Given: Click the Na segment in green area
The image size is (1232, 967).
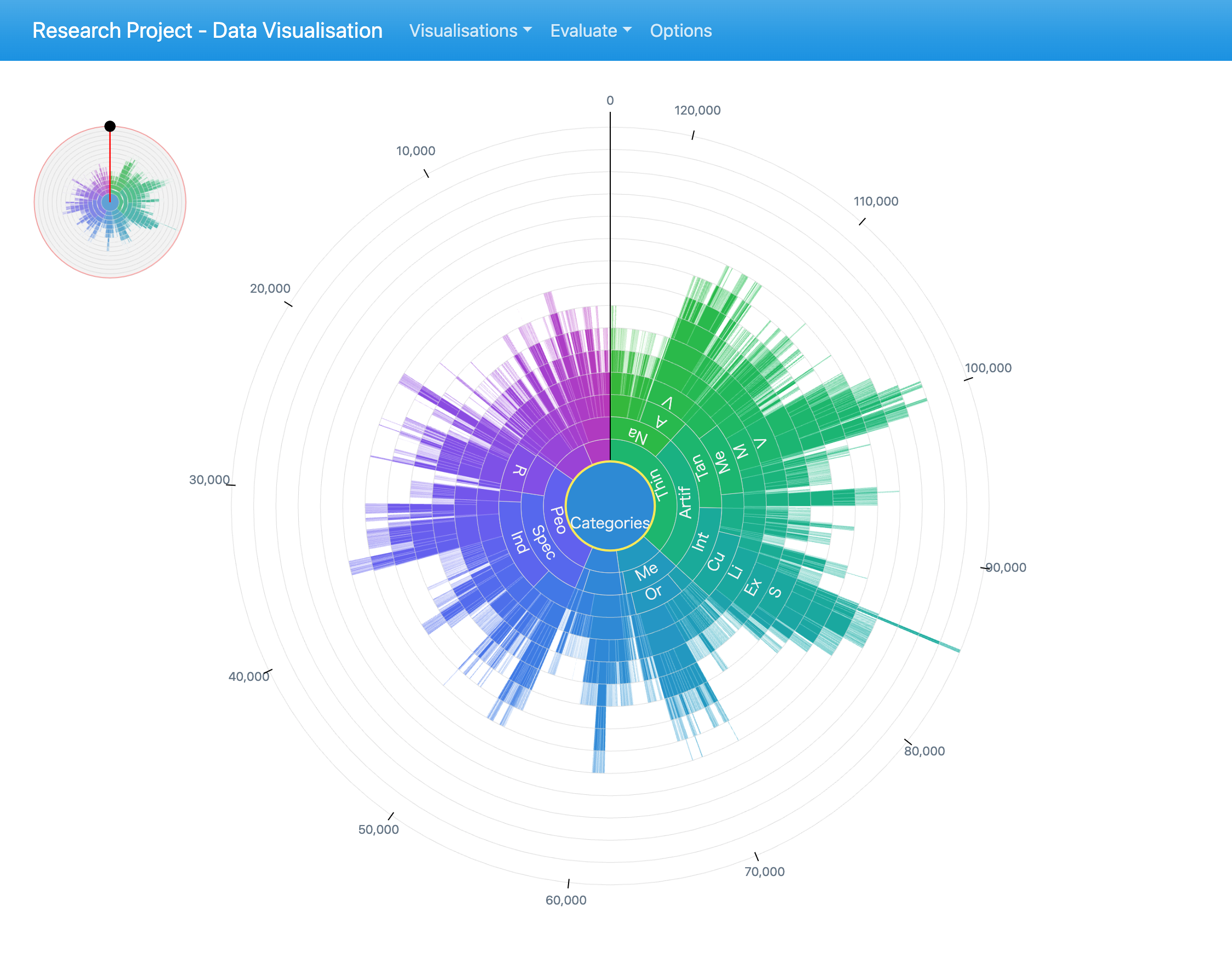Looking at the screenshot, I should (x=638, y=436).
